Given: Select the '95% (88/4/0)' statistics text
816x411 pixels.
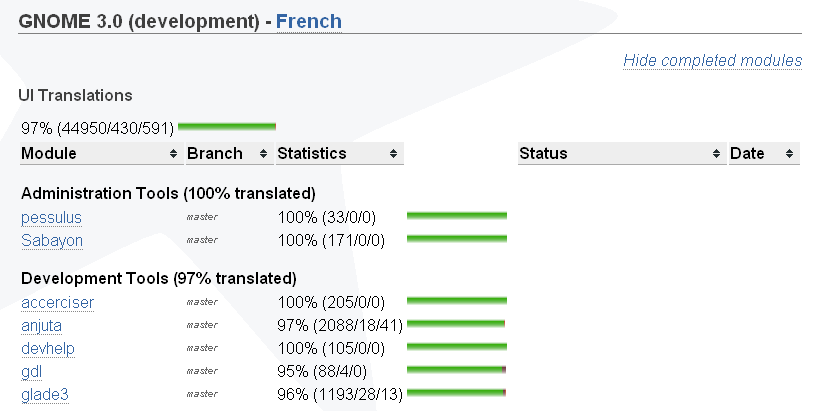Looking at the screenshot, I should point(322,371).
